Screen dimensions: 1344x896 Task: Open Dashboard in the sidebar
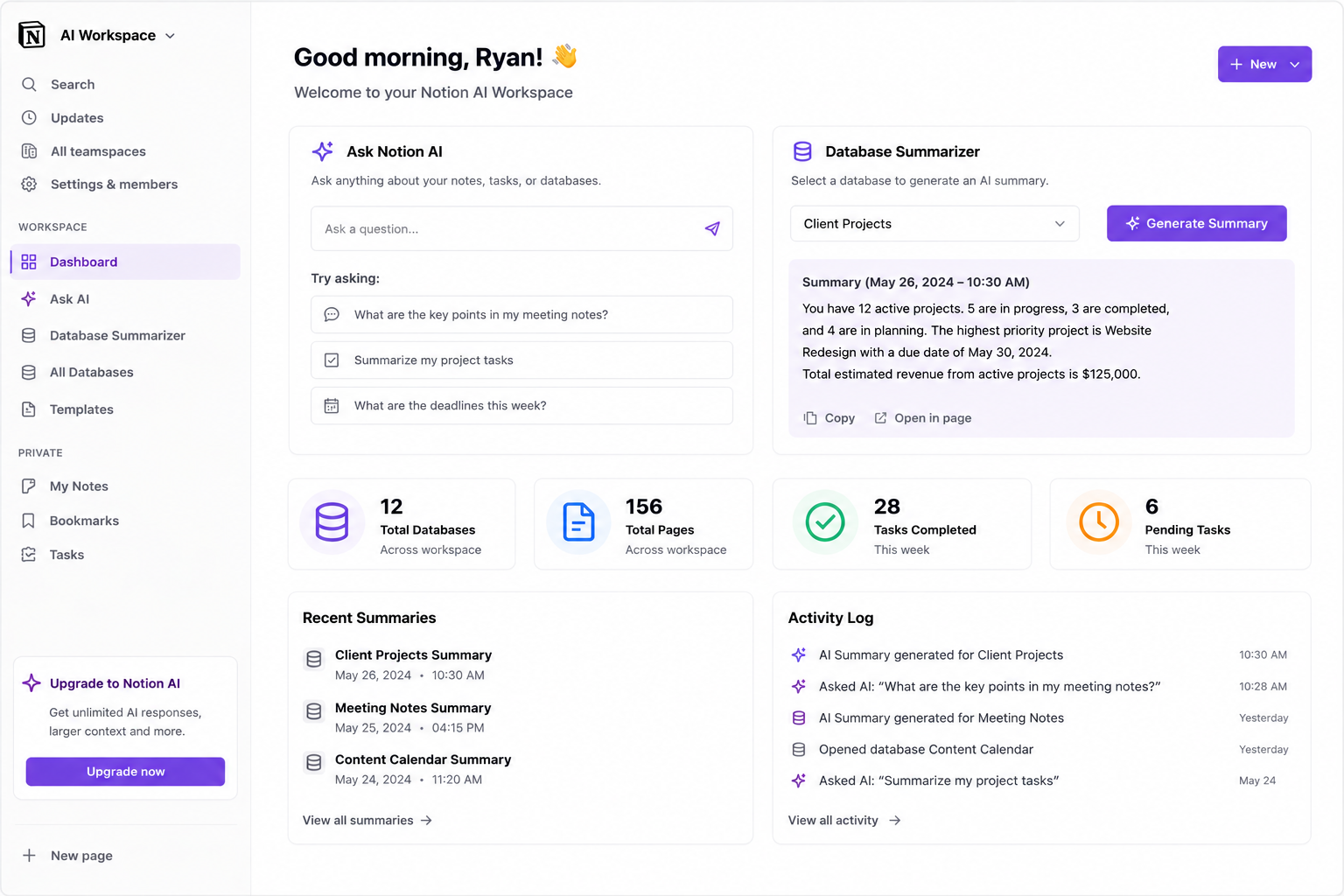125,262
